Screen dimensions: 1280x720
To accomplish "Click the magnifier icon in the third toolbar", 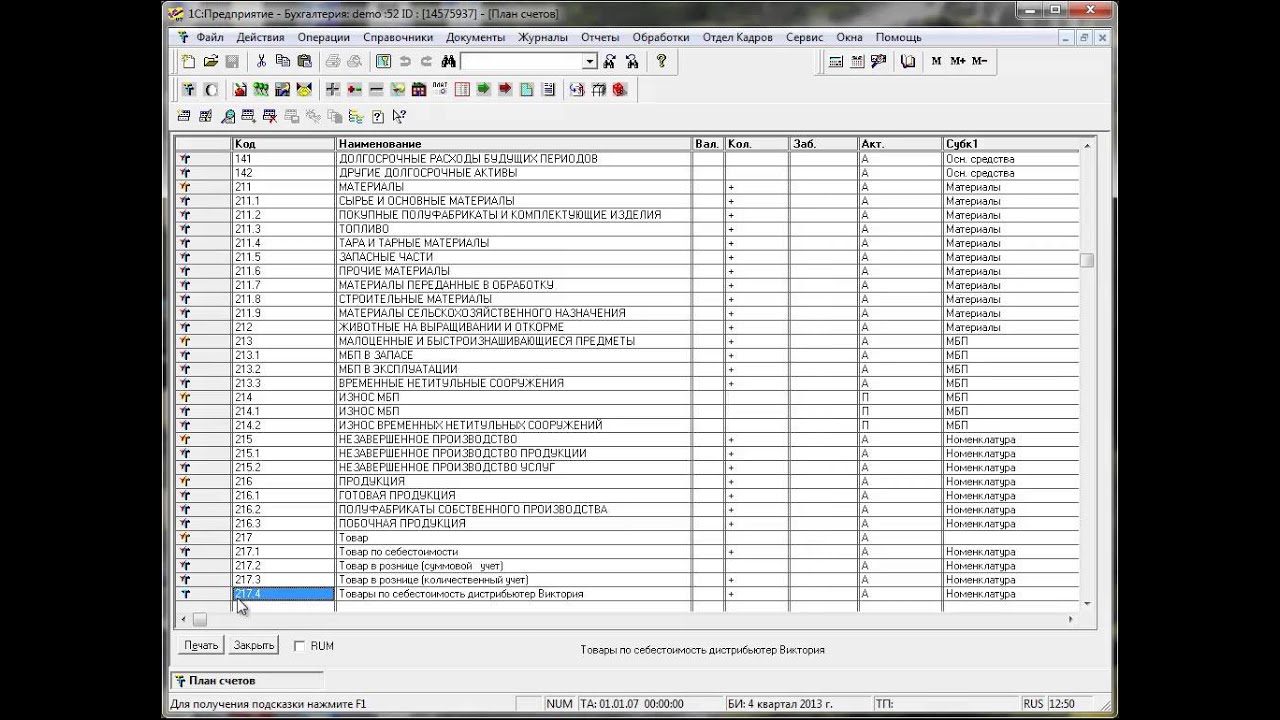I will click(x=228, y=116).
